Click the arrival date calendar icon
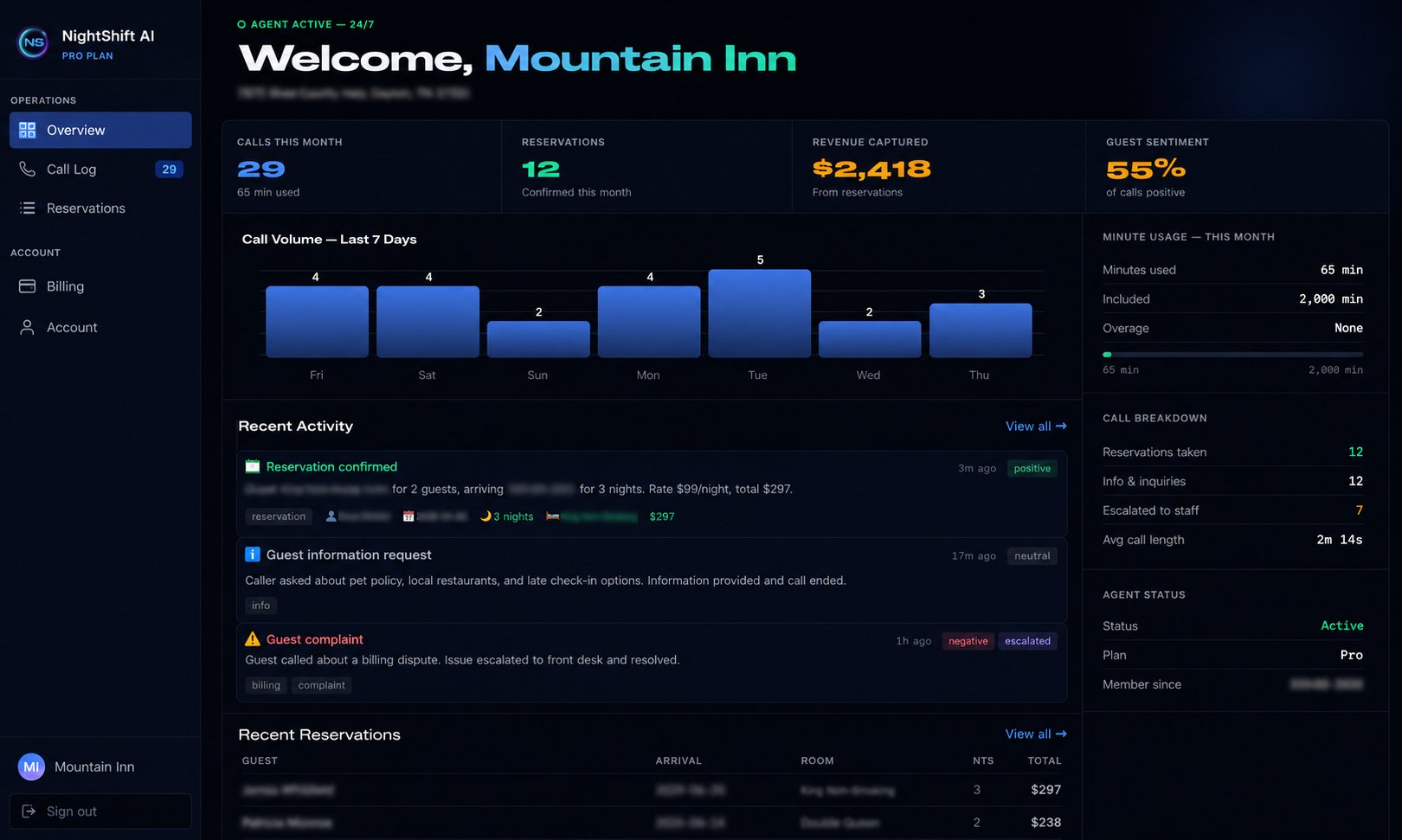The height and width of the screenshot is (840, 1402). tap(408, 516)
